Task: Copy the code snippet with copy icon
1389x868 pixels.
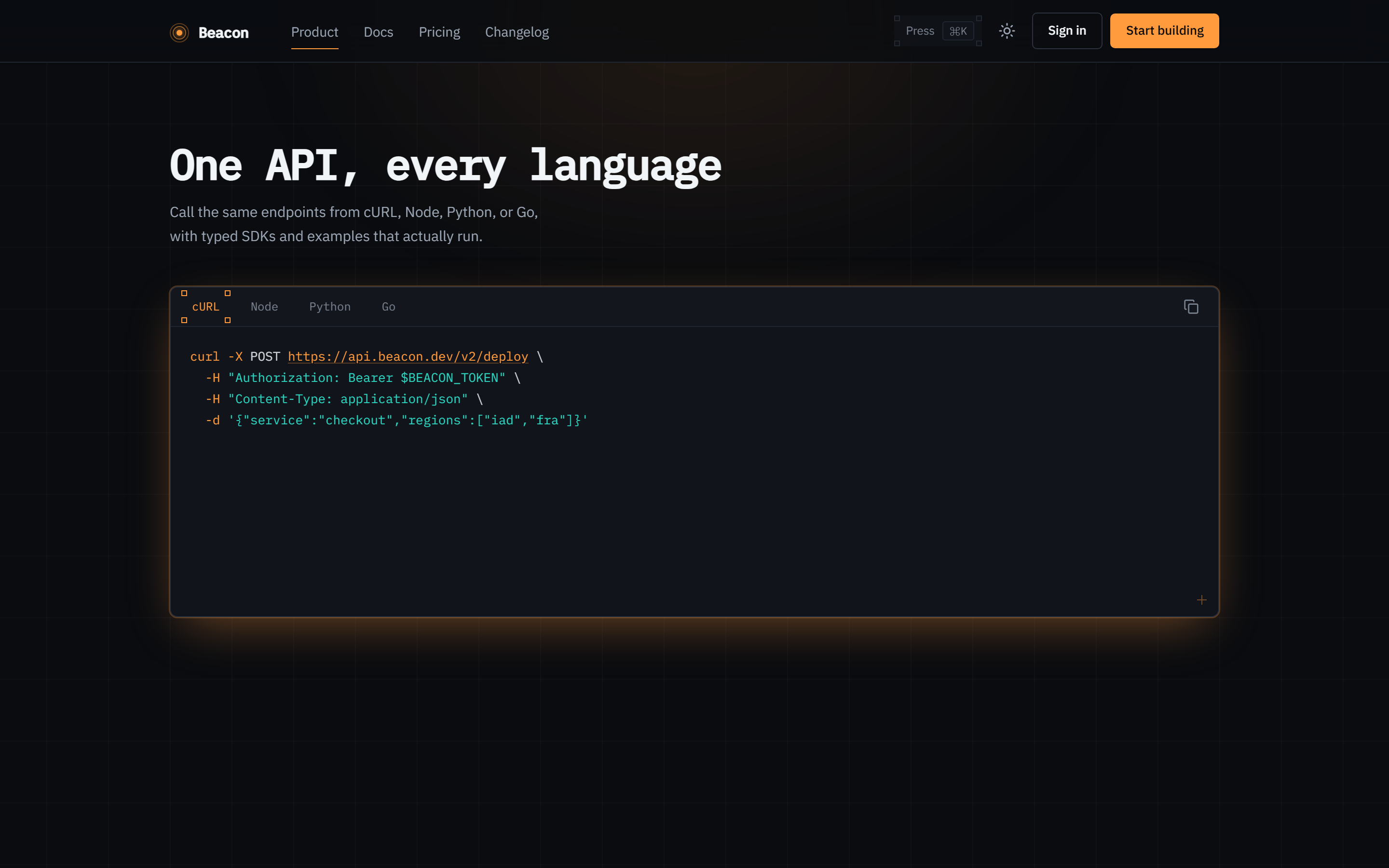Action: tap(1191, 307)
